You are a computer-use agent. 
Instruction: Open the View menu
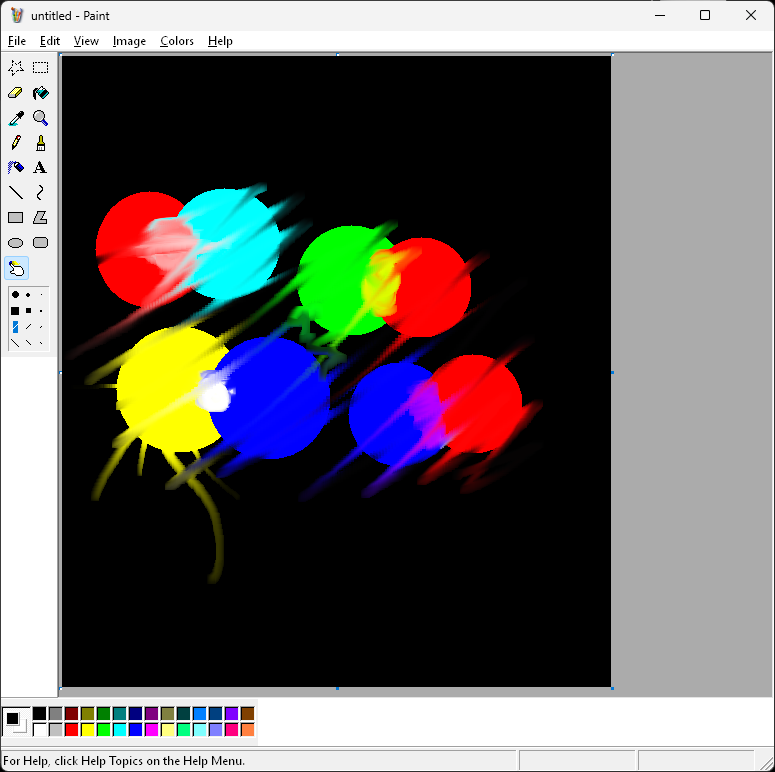point(86,41)
